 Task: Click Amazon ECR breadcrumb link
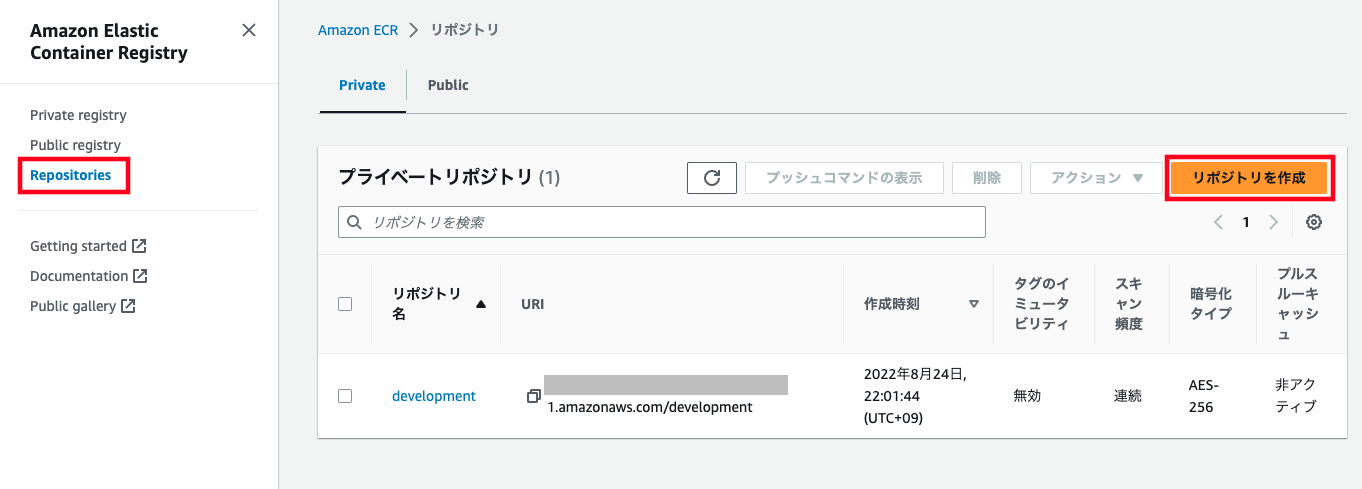tap(358, 30)
